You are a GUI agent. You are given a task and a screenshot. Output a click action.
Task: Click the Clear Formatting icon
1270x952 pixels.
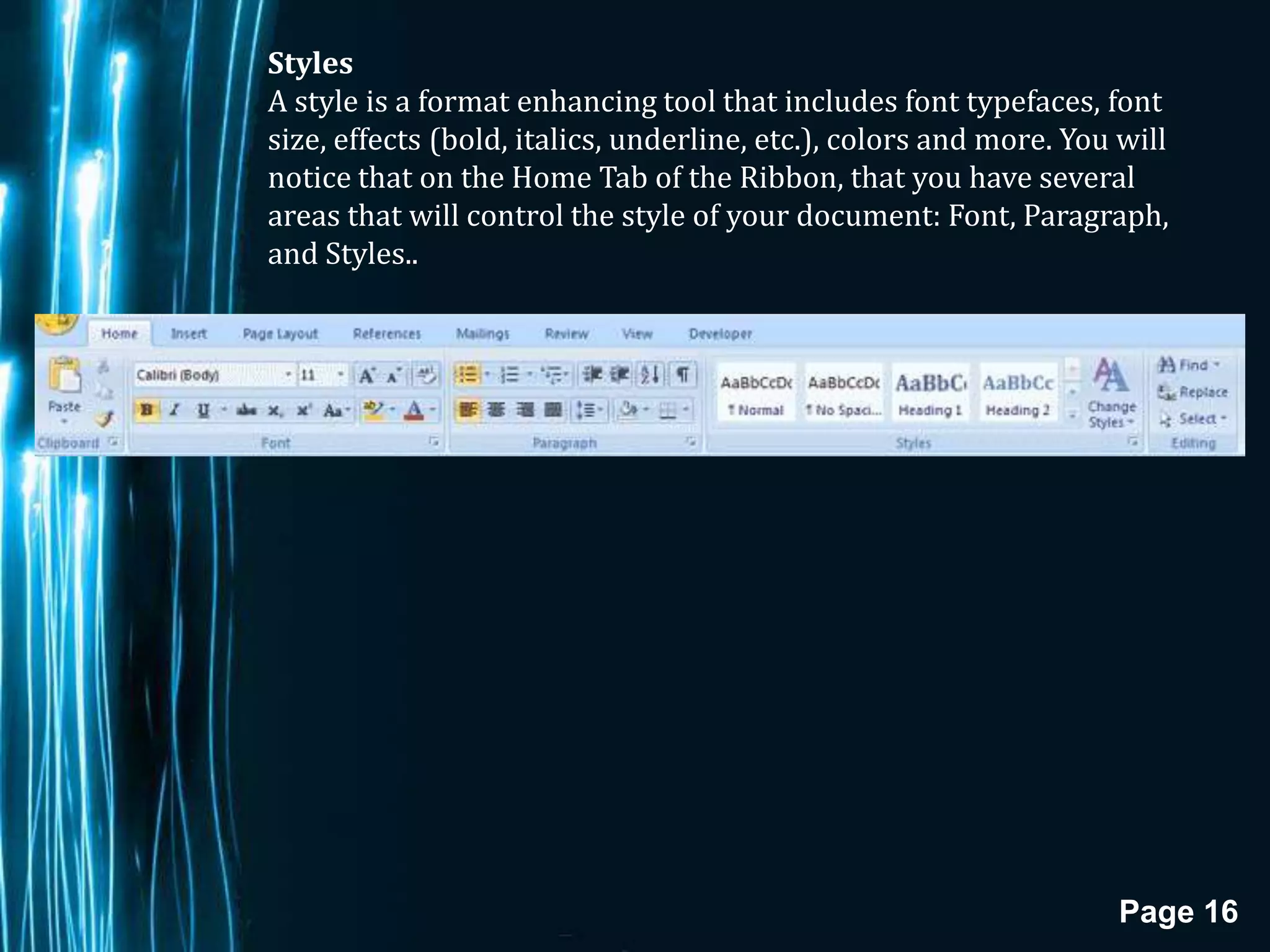pos(426,375)
